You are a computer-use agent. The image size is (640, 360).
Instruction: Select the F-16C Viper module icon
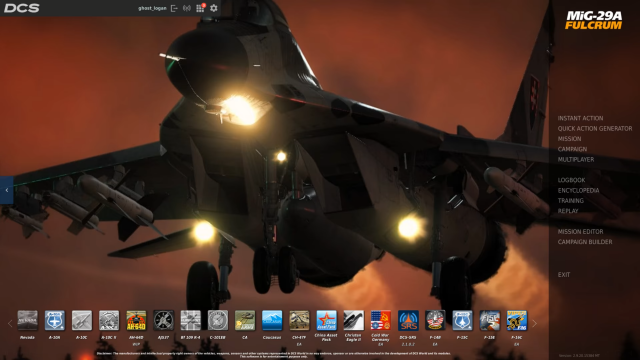tap(517, 320)
